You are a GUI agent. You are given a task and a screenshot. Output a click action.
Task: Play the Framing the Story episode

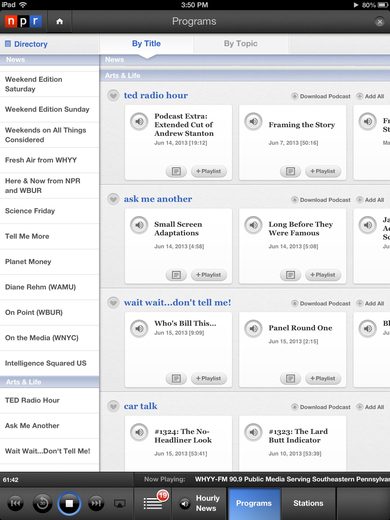tap(254, 121)
